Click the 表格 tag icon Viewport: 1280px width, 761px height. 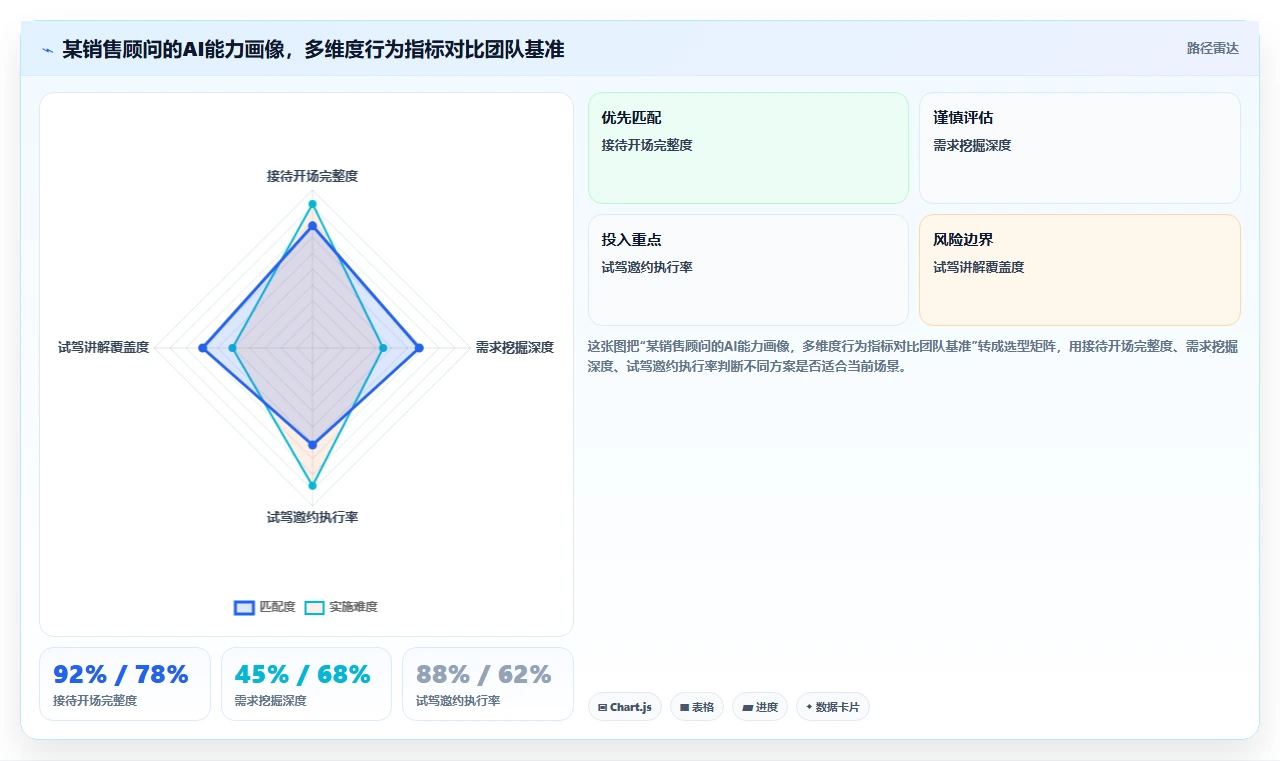click(x=685, y=707)
